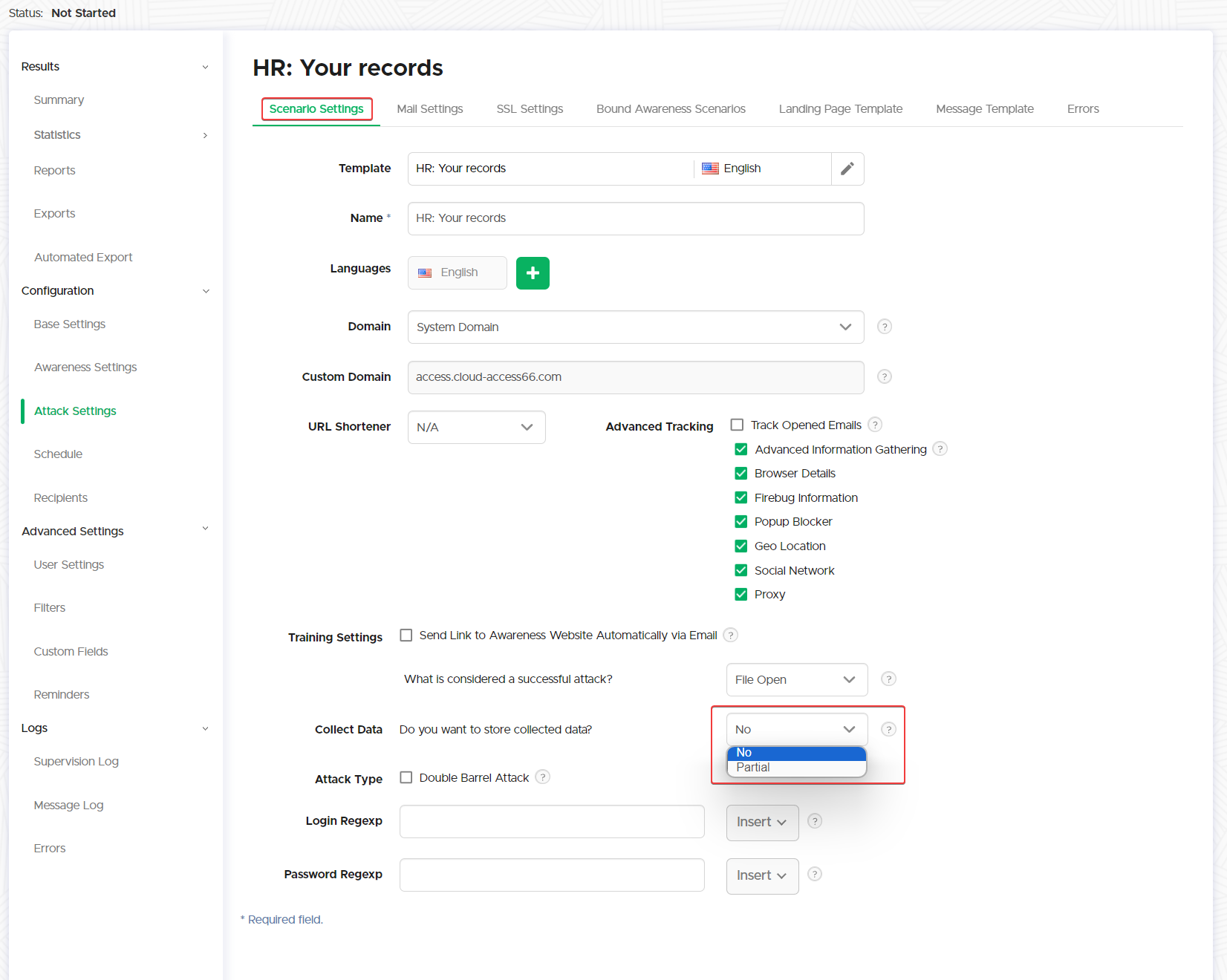Open help for Advanced Information Gathering
The image size is (1227, 980).
[x=940, y=449]
